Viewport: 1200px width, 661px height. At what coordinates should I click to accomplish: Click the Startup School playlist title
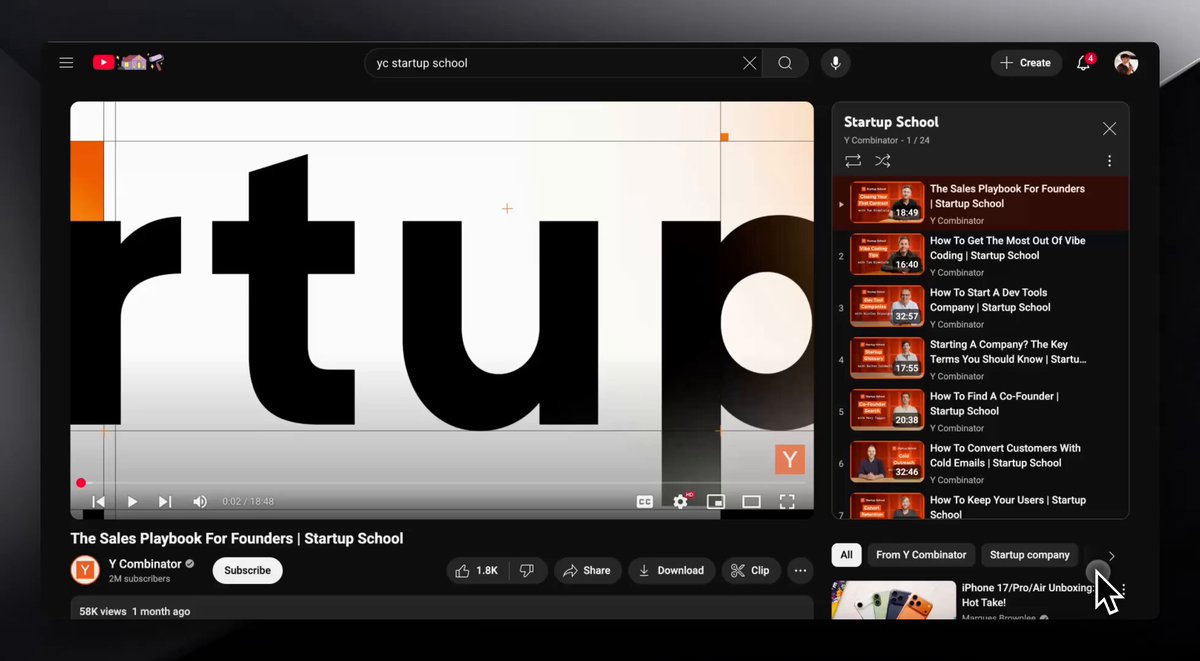pos(891,122)
